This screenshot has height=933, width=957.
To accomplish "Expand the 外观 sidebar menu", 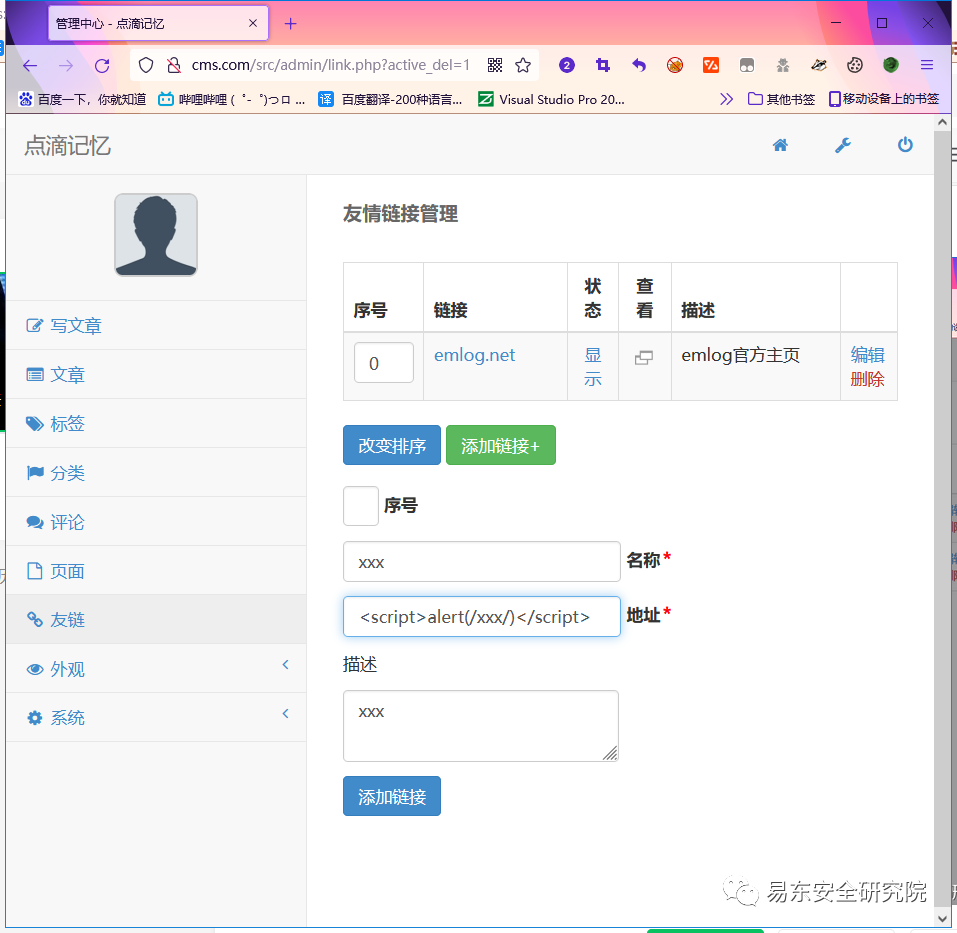I will pos(156,669).
